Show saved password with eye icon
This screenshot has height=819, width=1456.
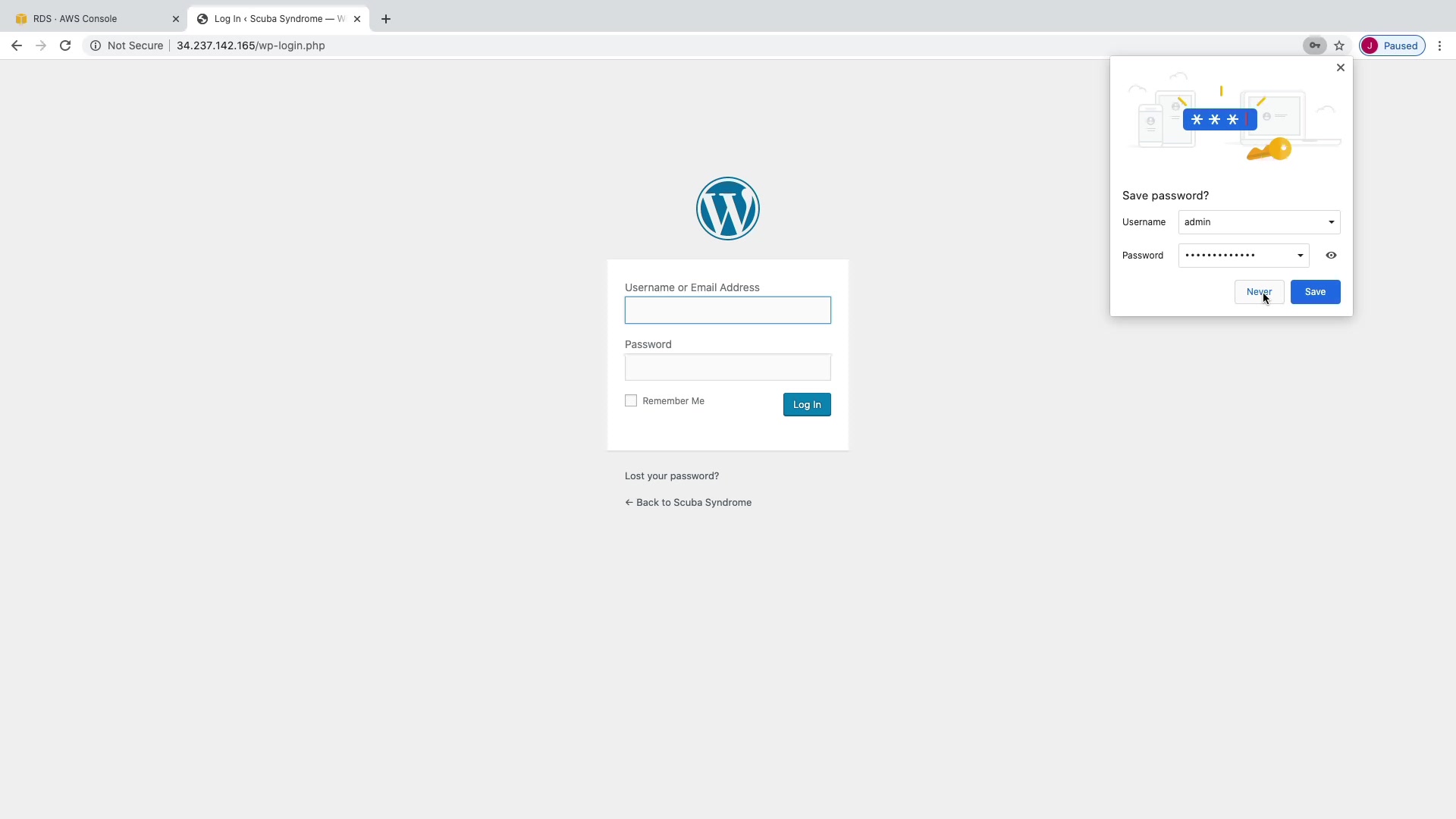pyautogui.click(x=1331, y=256)
